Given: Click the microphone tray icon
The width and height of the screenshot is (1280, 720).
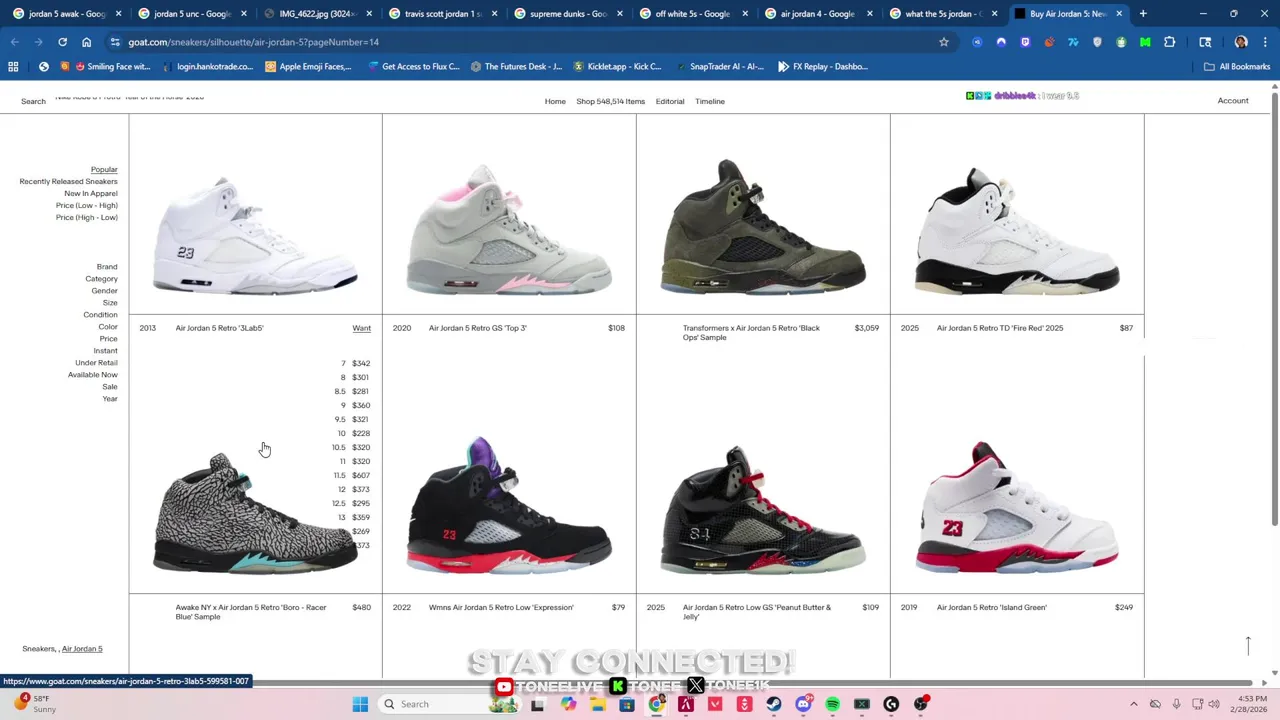Looking at the screenshot, I should click(x=1176, y=704).
